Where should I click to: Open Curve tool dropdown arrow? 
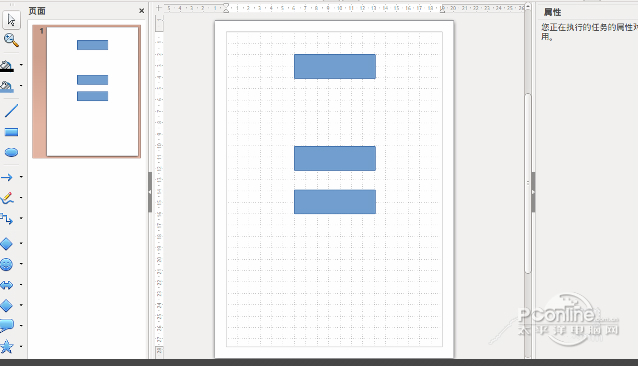(x=21, y=198)
